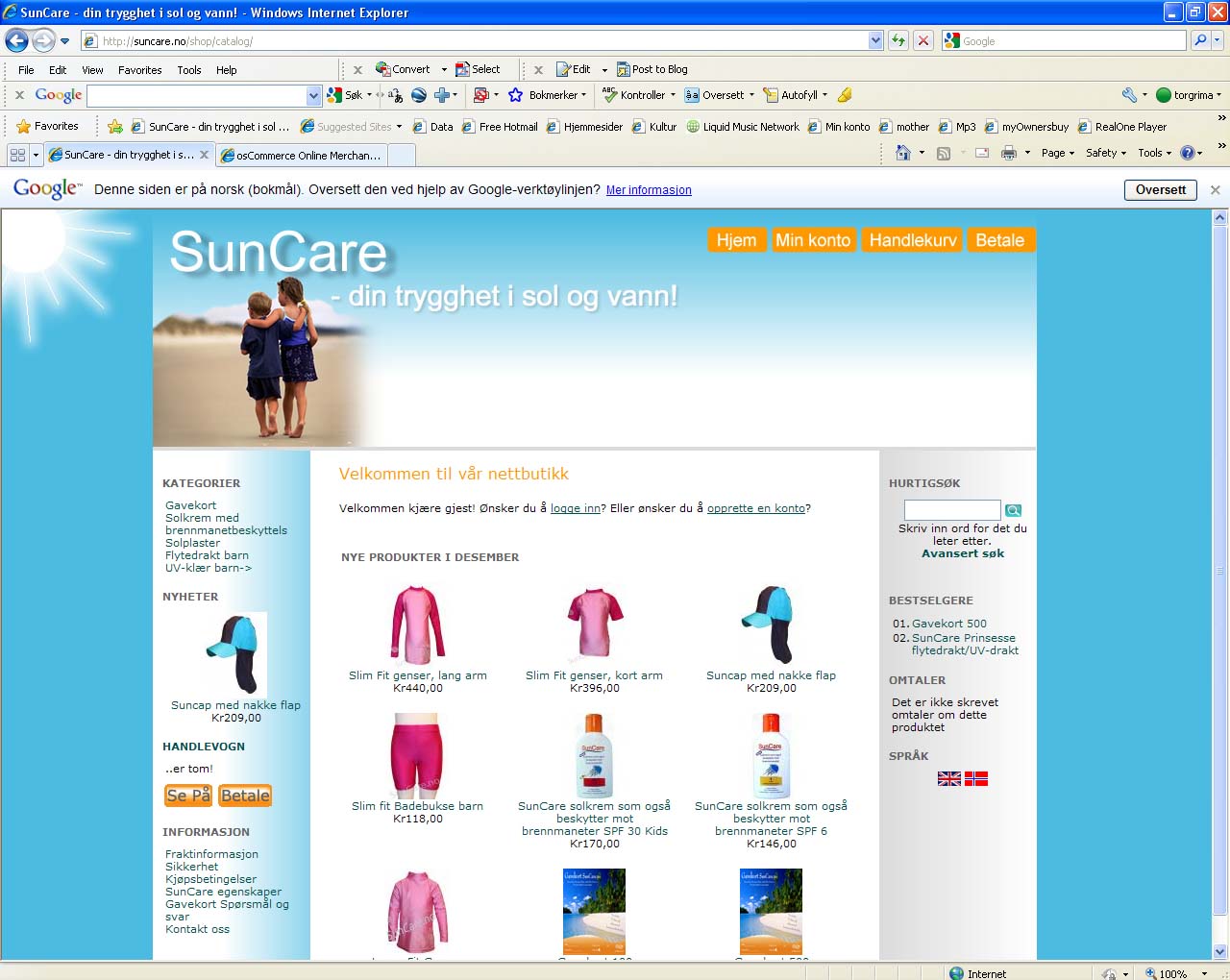Image resolution: width=1230 pixels, height=980 pixels.
Task: Open Min konto in the site header
Action: pos(813,240)
